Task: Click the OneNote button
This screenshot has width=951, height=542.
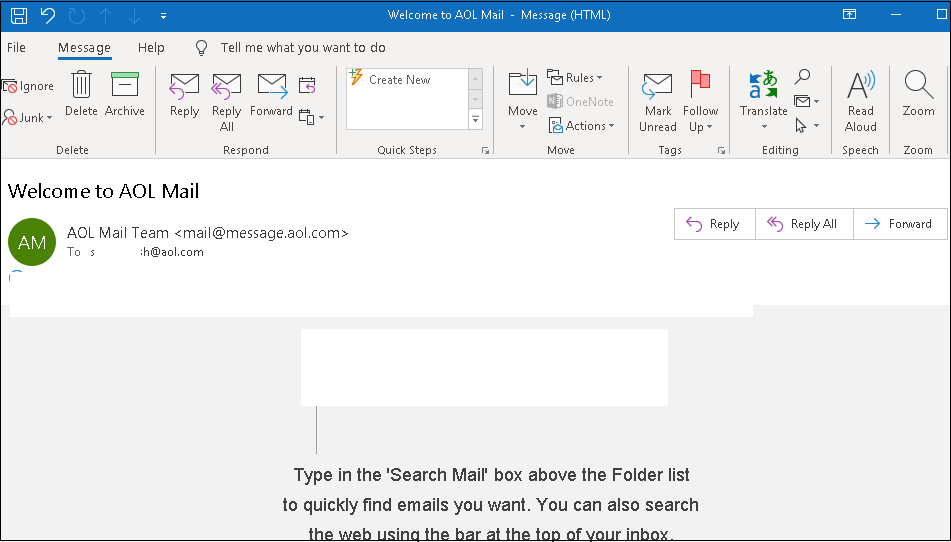Action: click(580, 102)
